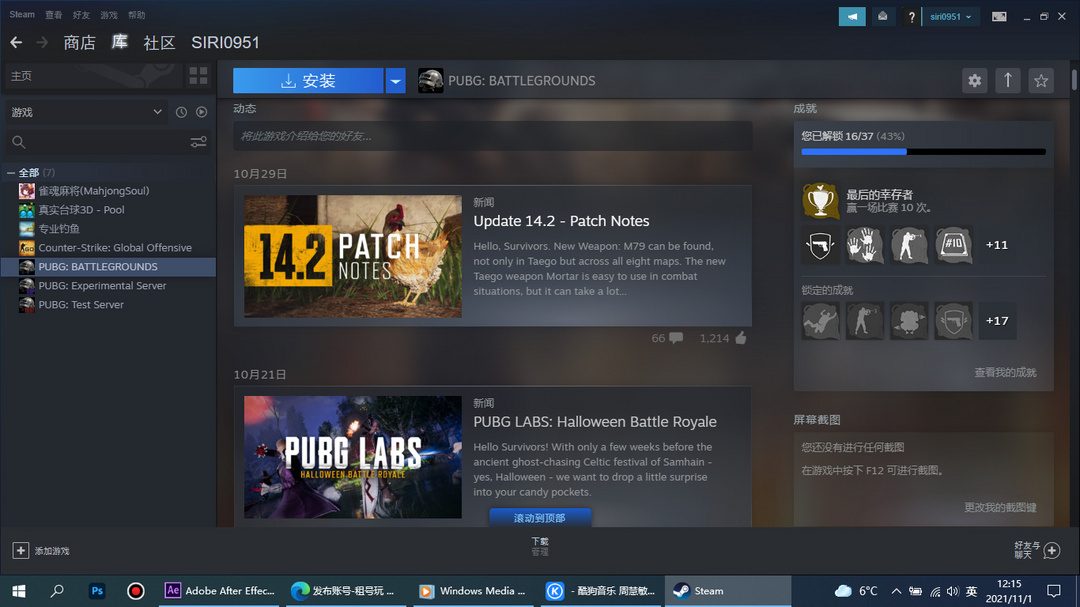Click the red record taskbar icon
Viewport: 1080px width, 607px height.
pos(136,590)
